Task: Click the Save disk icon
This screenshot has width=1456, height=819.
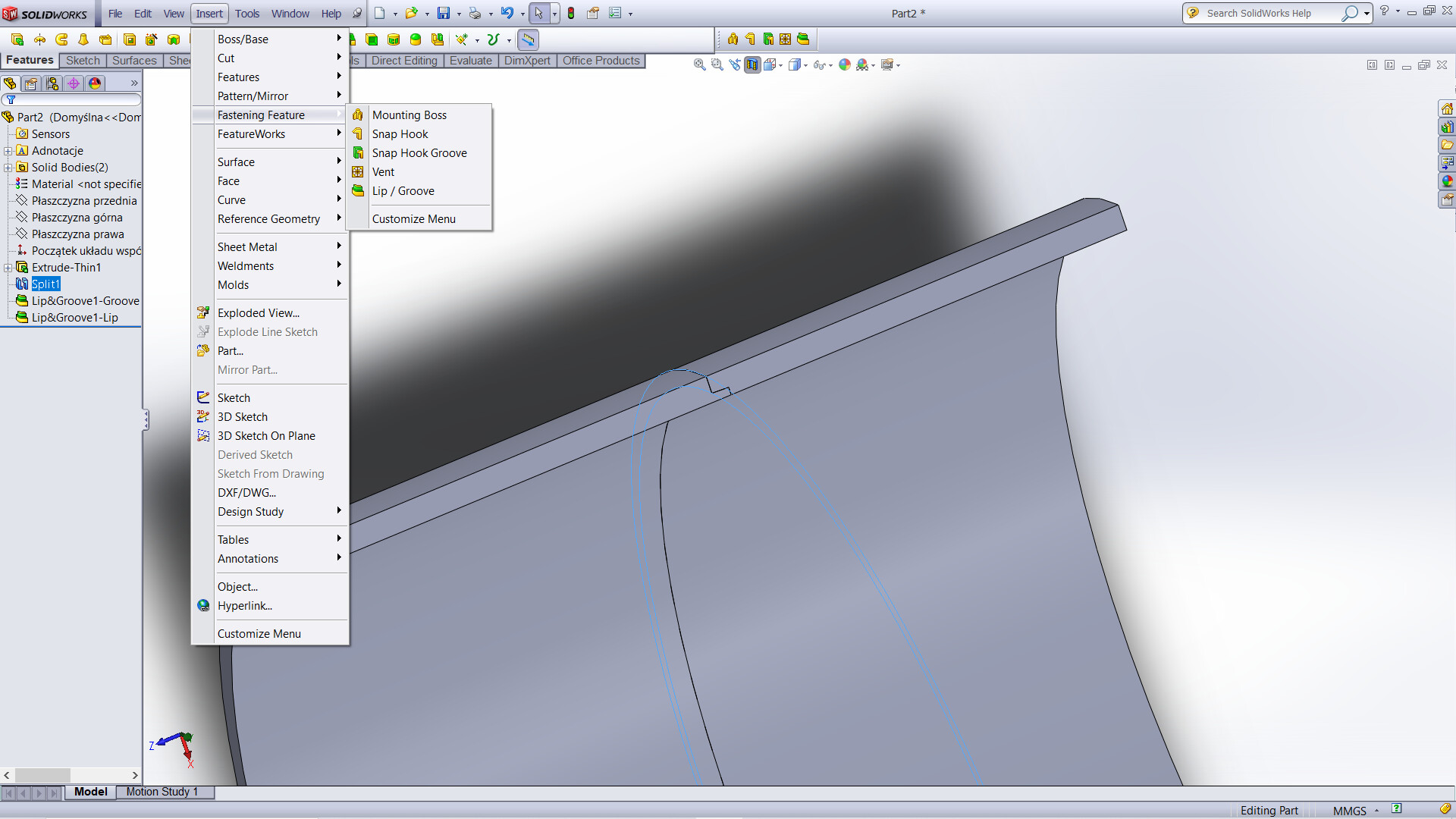Action: tap(444, 14)
